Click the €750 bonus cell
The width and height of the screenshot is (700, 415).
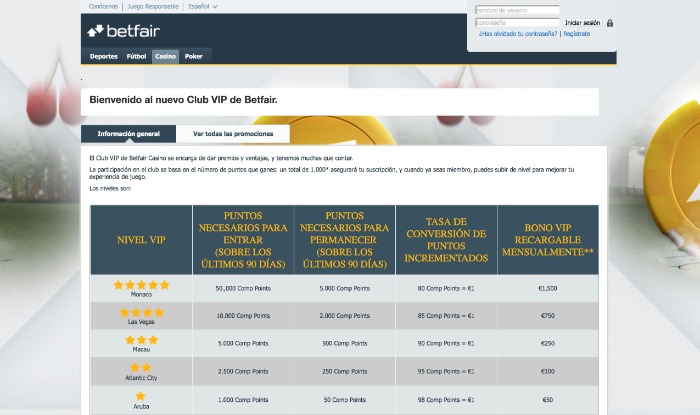(x=548, y=315)
